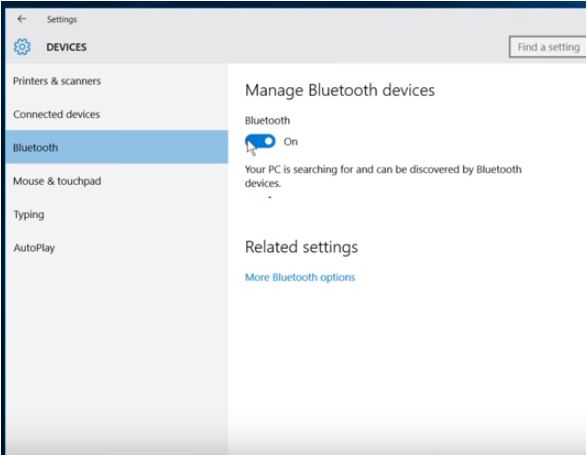Select the Bluetooth sidebar item
Image resolution: width=587 pixels, height=456 pixels.
point(117,147)
